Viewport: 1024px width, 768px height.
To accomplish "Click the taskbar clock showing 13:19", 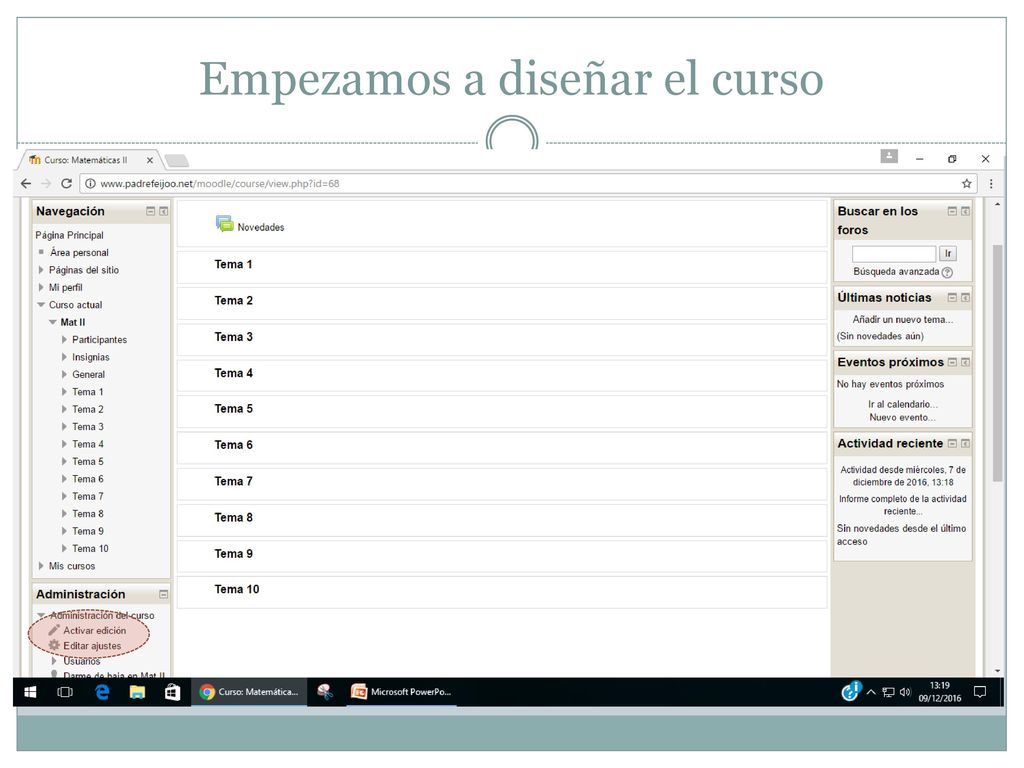I will click(x=940, y=692).
